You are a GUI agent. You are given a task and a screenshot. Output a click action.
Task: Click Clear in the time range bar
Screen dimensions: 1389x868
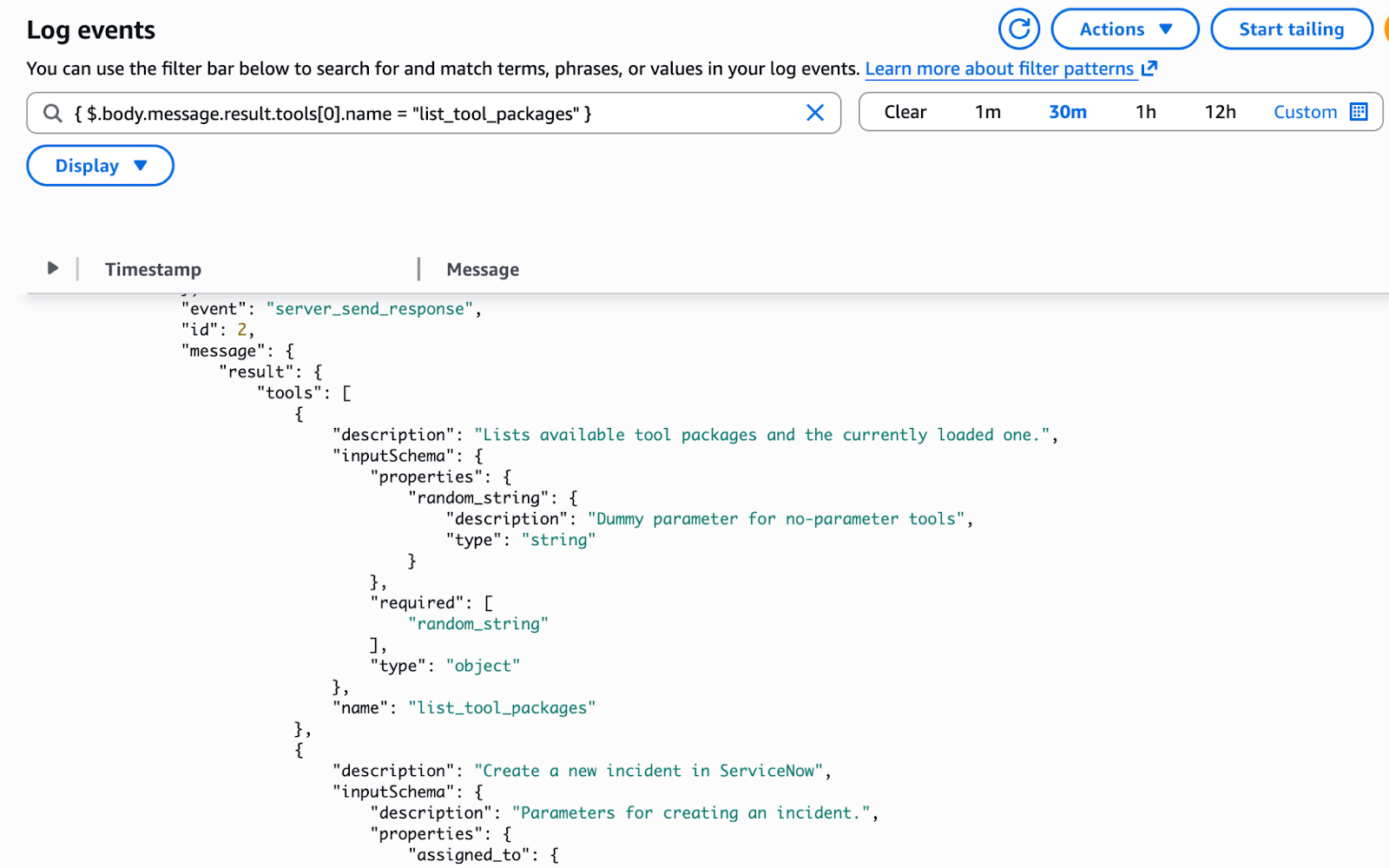(905, 112)
